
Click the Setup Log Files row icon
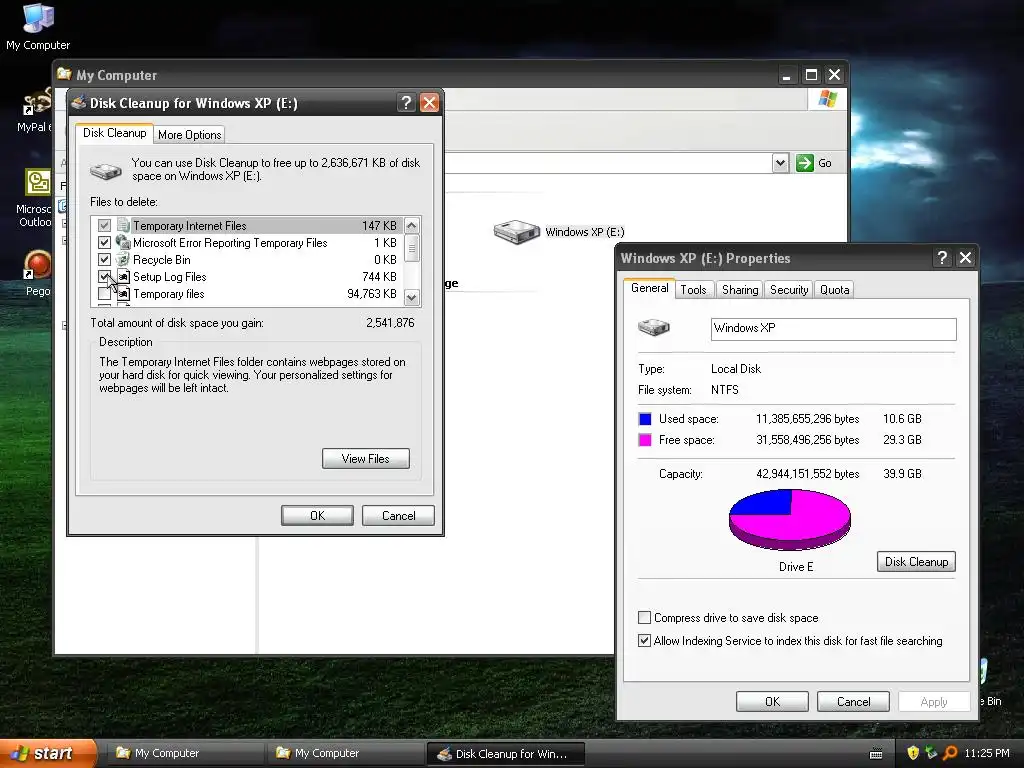click(x=123, y=276)
